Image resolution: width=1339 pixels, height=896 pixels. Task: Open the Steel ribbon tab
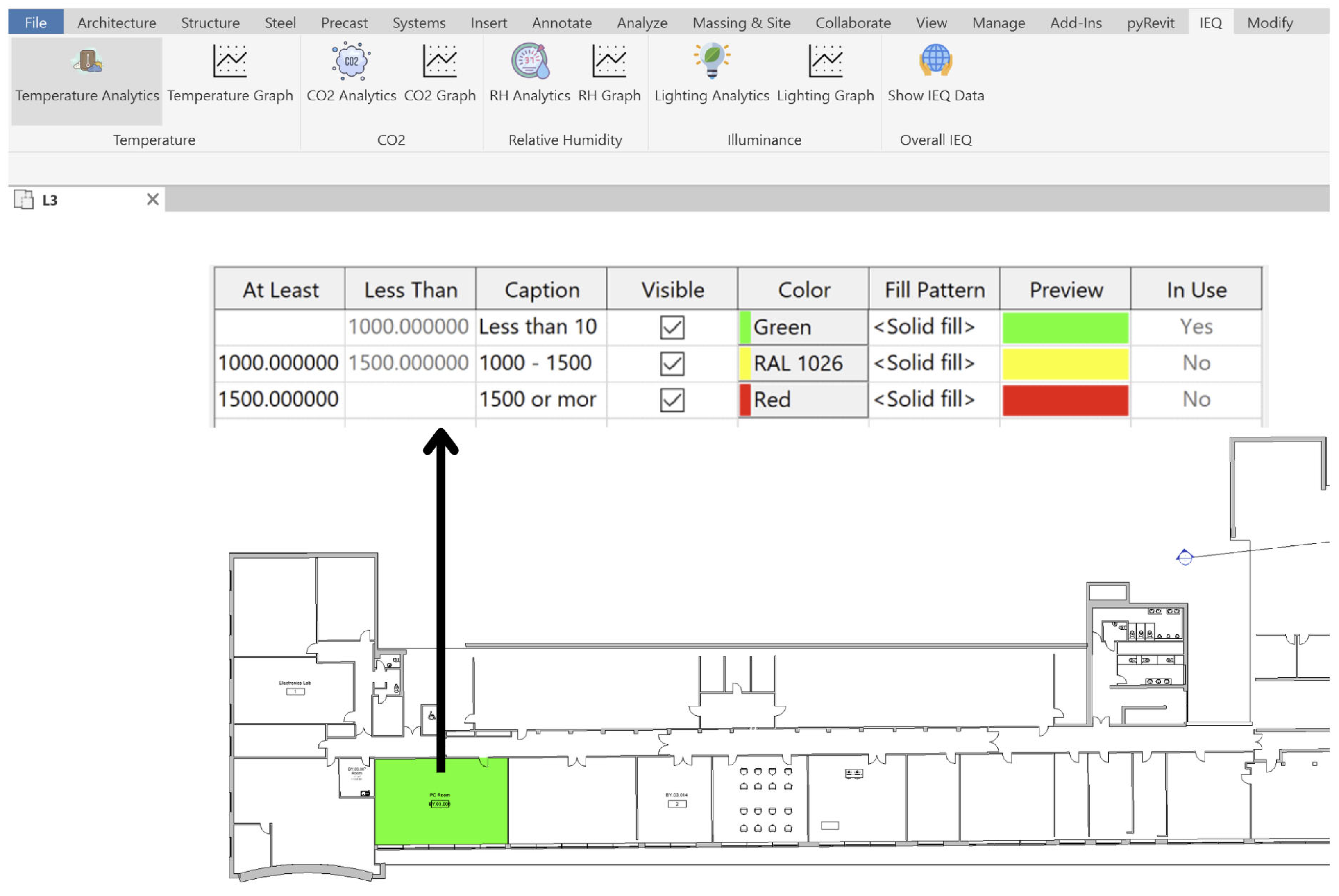pos(280,22)
